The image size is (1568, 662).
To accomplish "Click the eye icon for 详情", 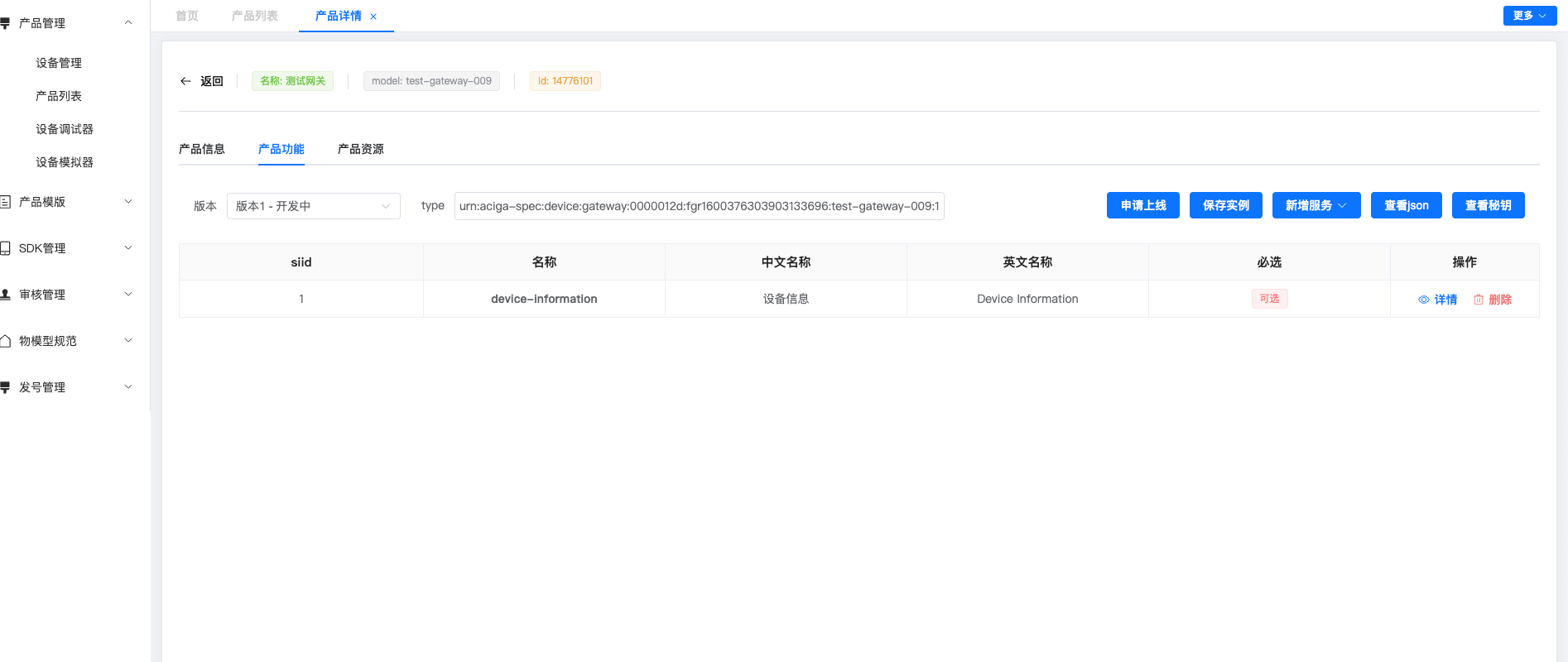I will pos(1423,300).
